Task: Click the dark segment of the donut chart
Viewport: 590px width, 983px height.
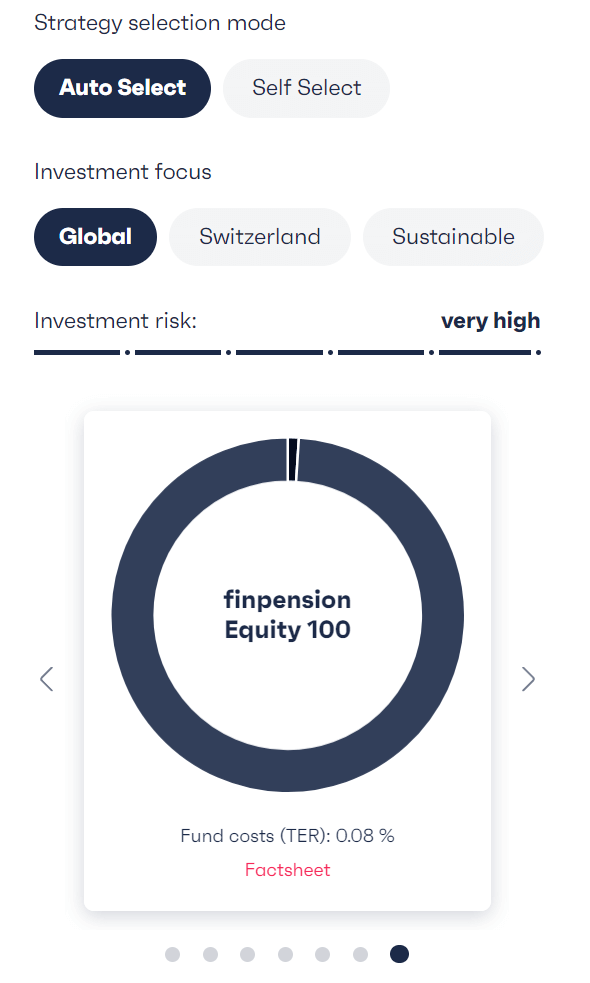Action: point(288,770)
